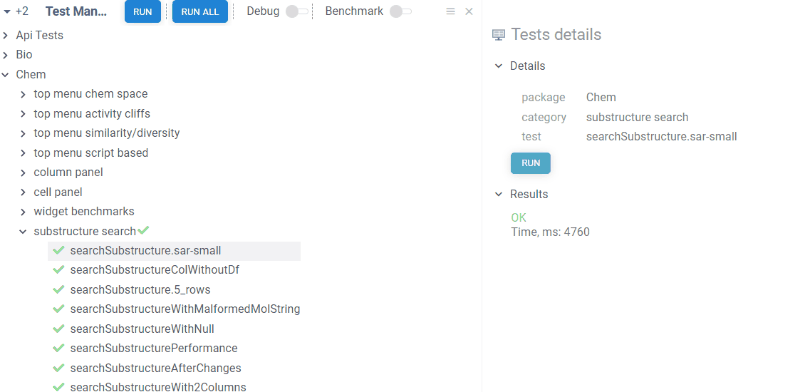
Task: Click the RUN ALL button
Action: (200, 12)
